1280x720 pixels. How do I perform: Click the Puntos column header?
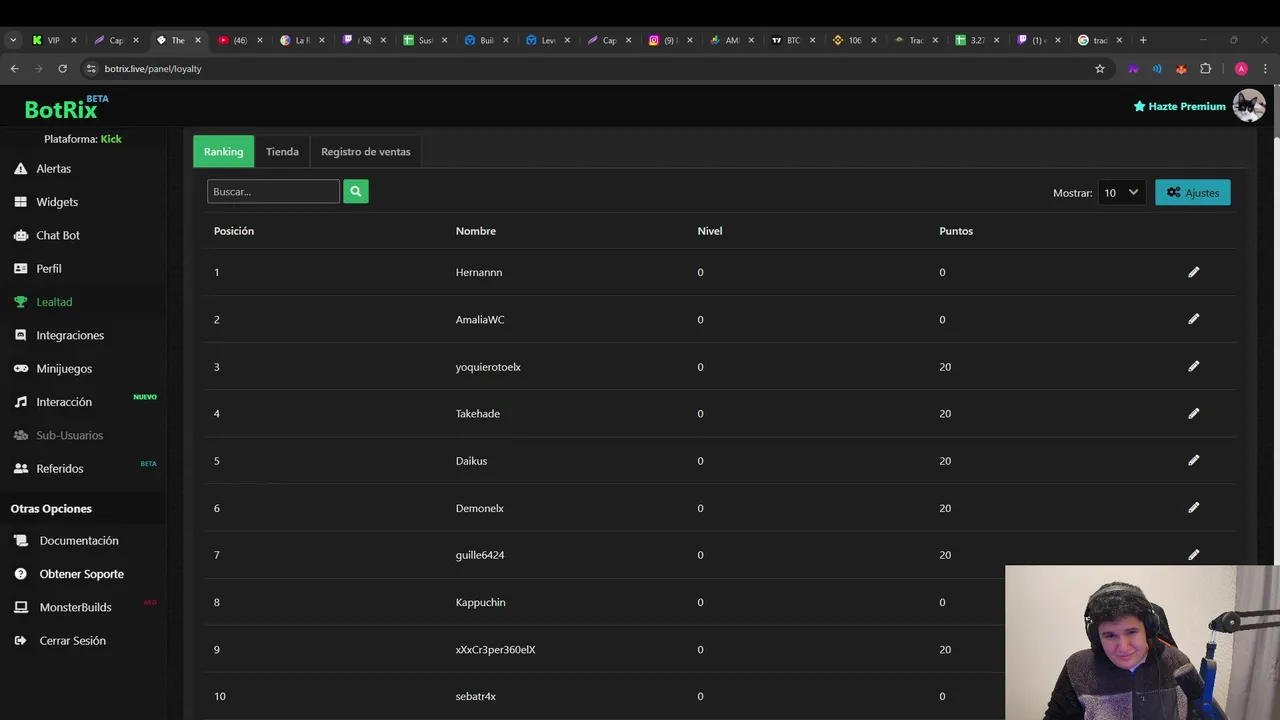pyautogui.click(x=956, y=231)
